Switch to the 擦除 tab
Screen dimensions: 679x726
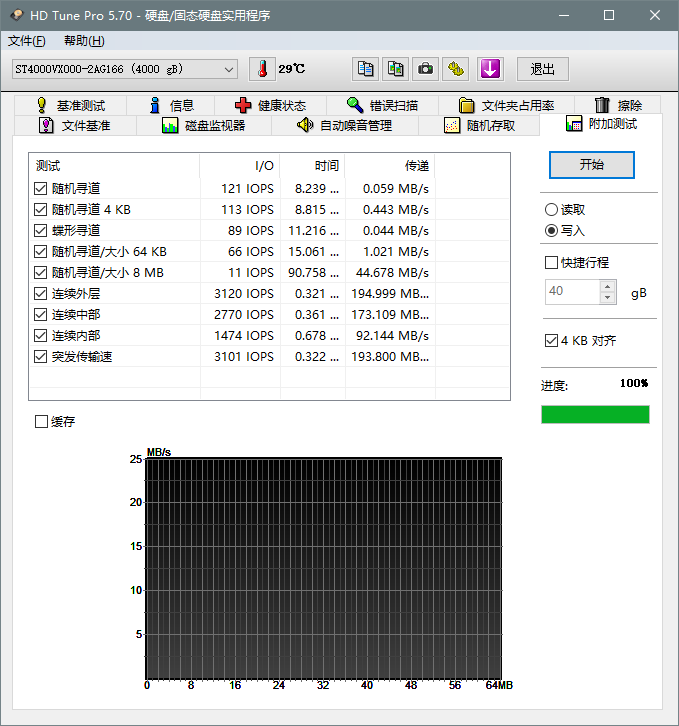[x=618, y=106]
